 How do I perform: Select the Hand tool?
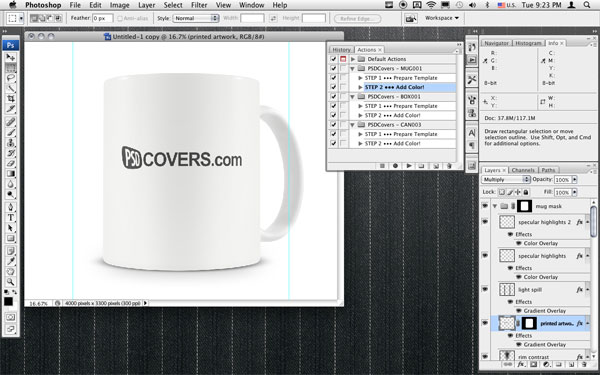coord(10,272)
